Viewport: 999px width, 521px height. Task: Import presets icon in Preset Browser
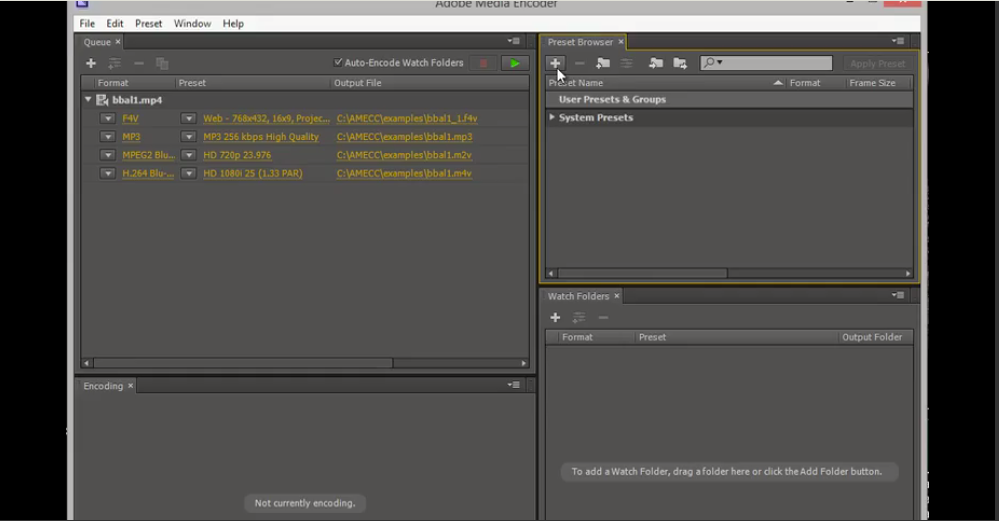[656, 63]
